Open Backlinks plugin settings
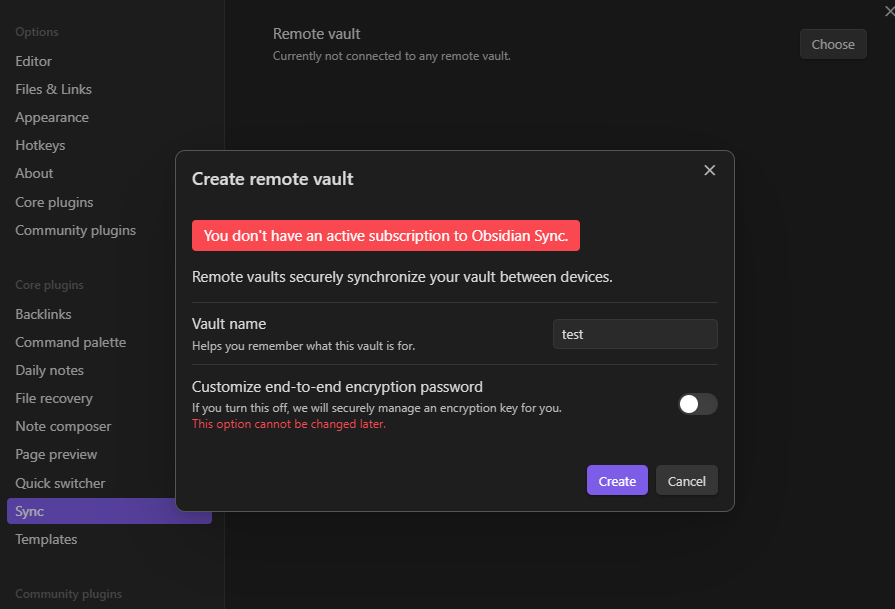The height and width of the screenshot is (609, 895). click(43, 314)
